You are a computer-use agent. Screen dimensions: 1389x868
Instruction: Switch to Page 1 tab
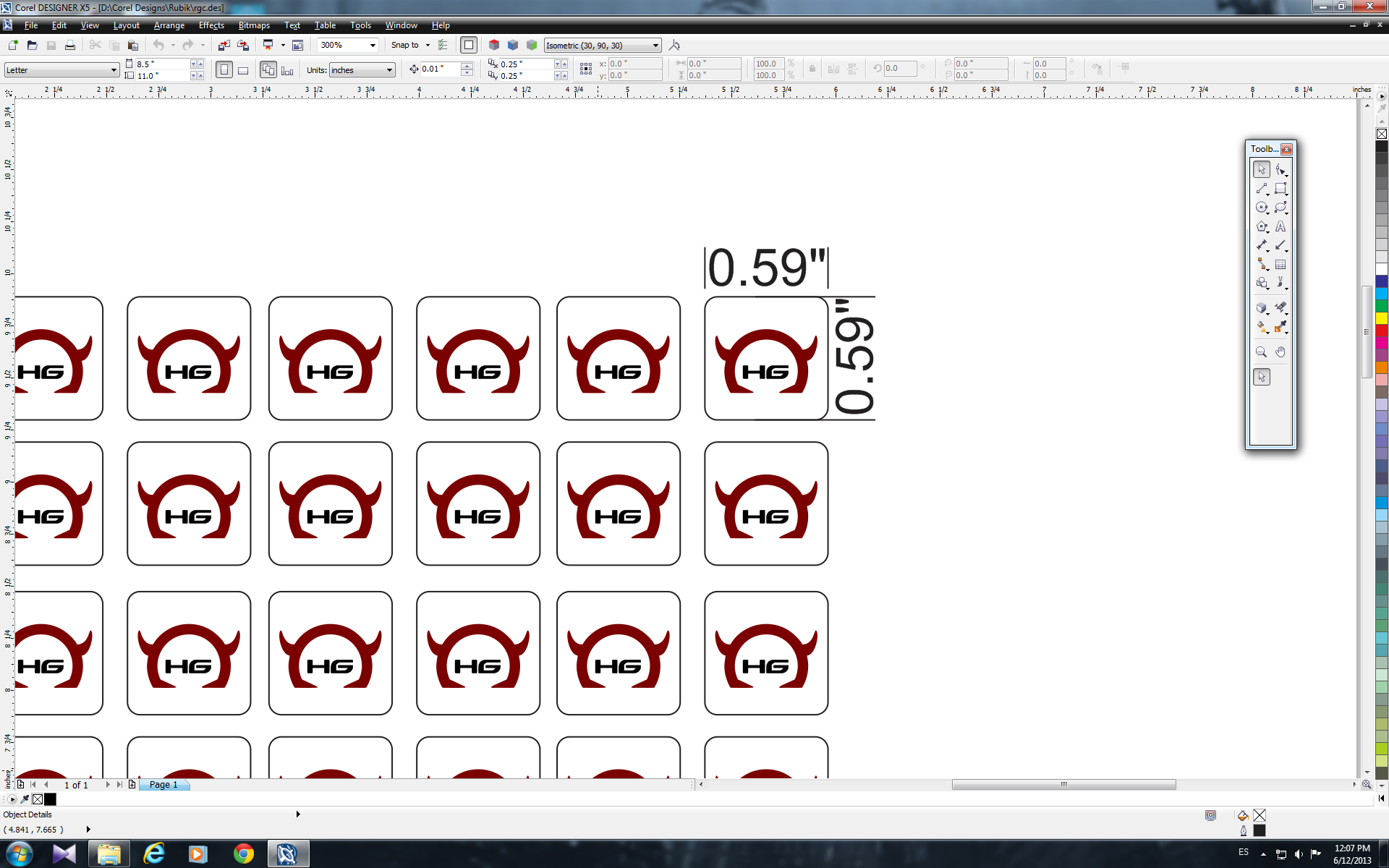coord(163,784)
